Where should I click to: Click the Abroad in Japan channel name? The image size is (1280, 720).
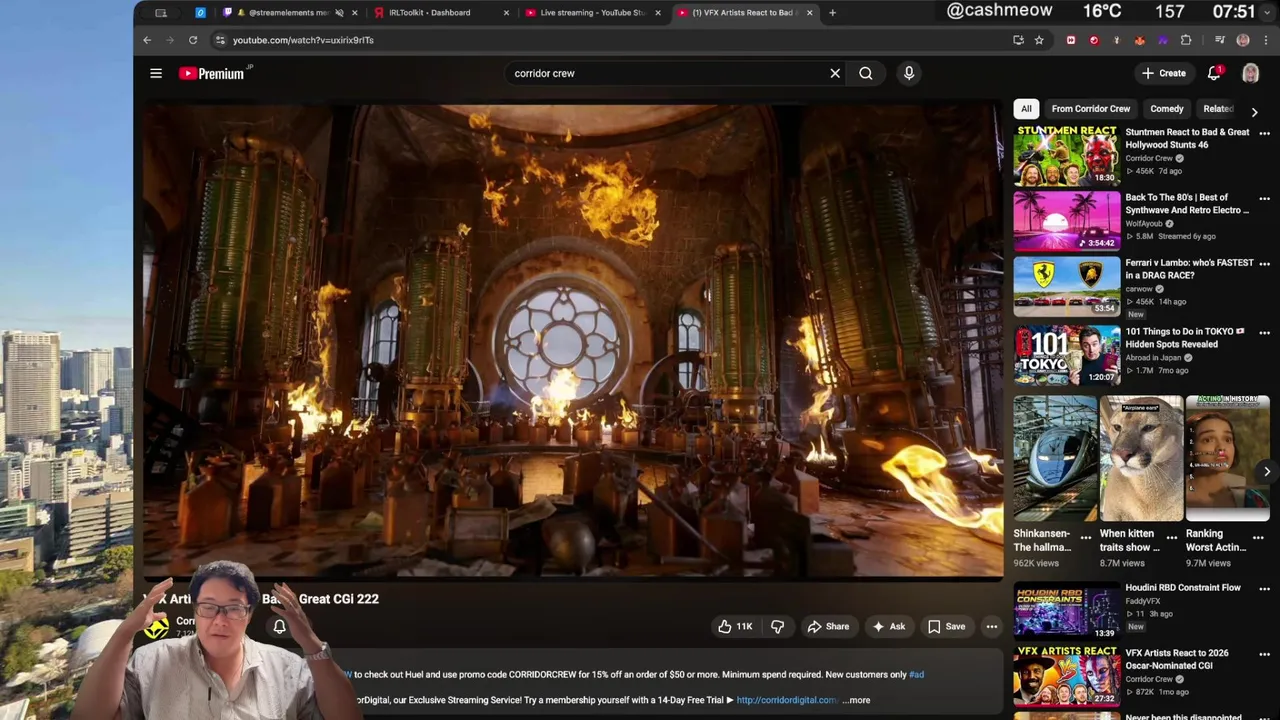point(1154,358)
